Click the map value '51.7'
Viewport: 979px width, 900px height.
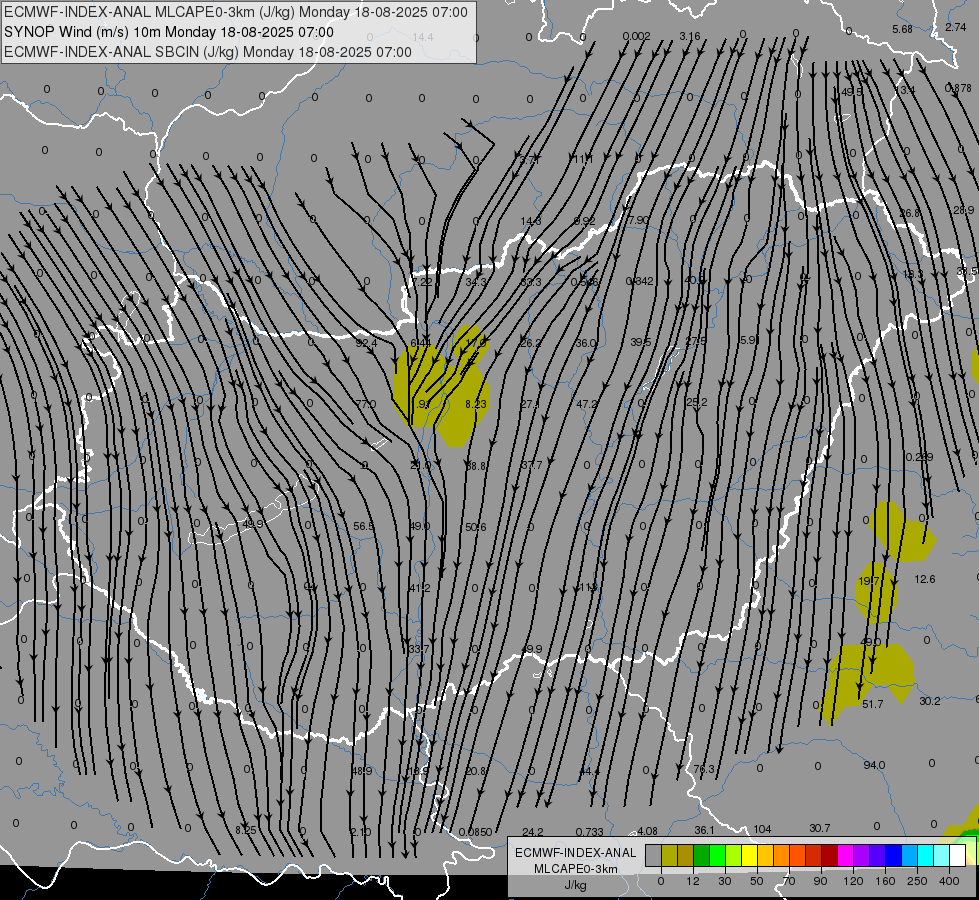click(872, 704)
